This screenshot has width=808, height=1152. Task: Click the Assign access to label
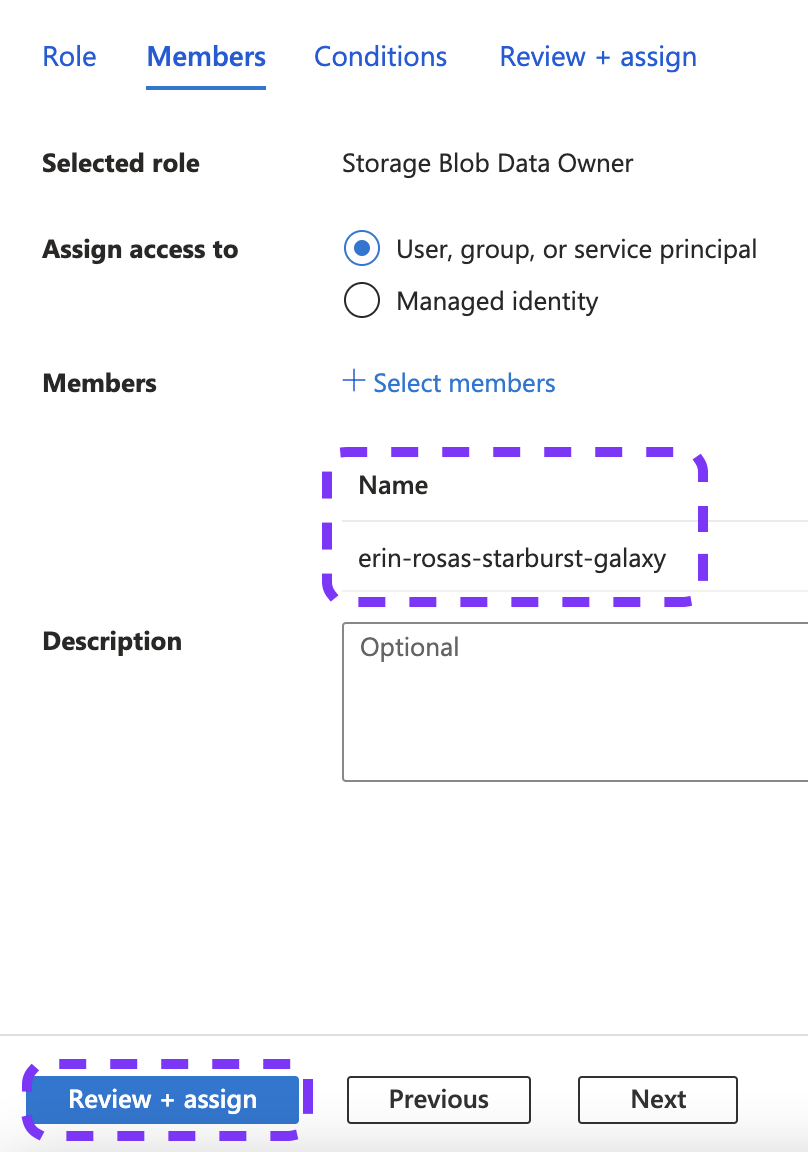click(140, 249)
